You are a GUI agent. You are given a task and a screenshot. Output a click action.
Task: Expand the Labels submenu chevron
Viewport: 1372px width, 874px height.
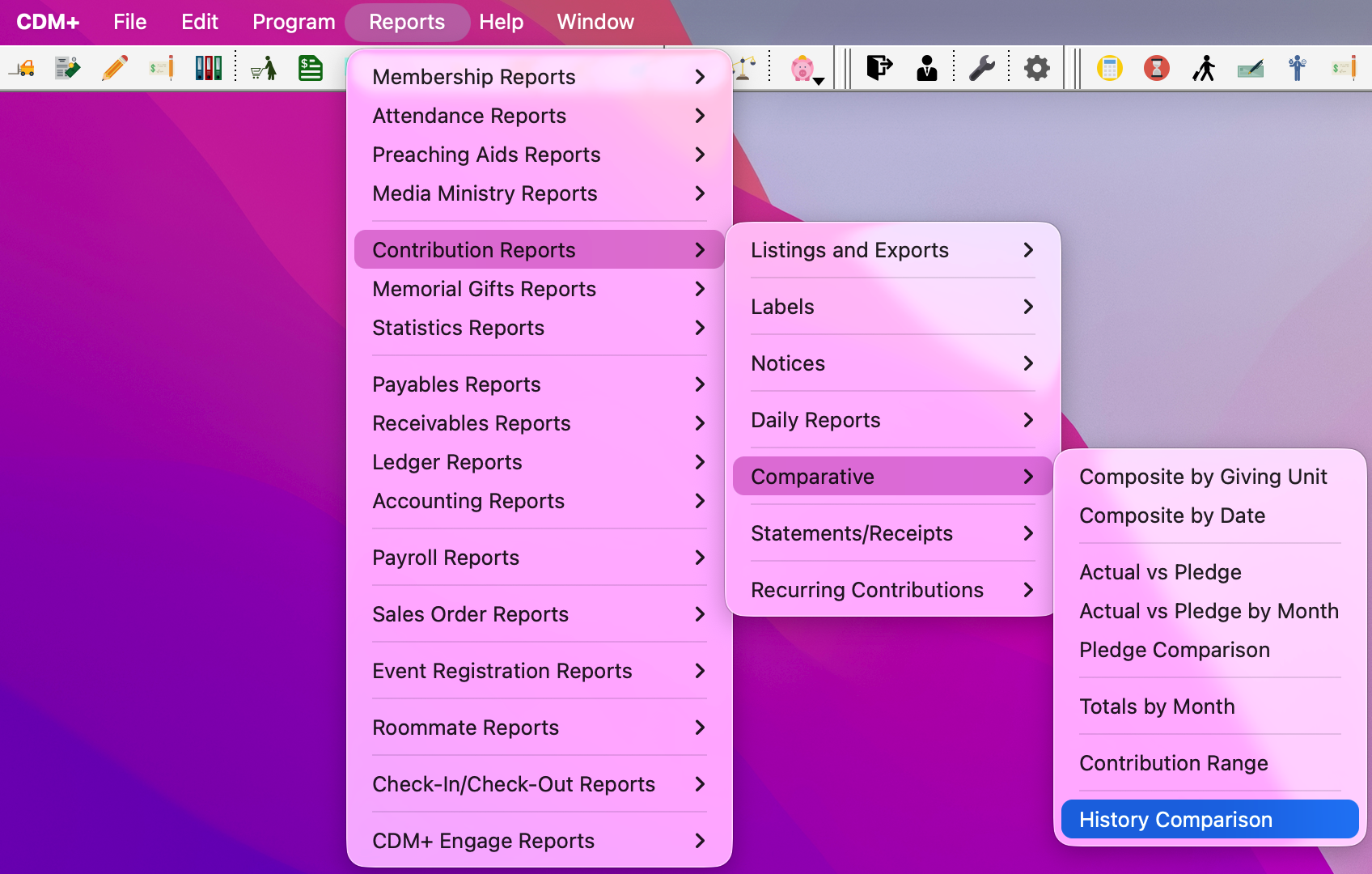[1028, 307]
